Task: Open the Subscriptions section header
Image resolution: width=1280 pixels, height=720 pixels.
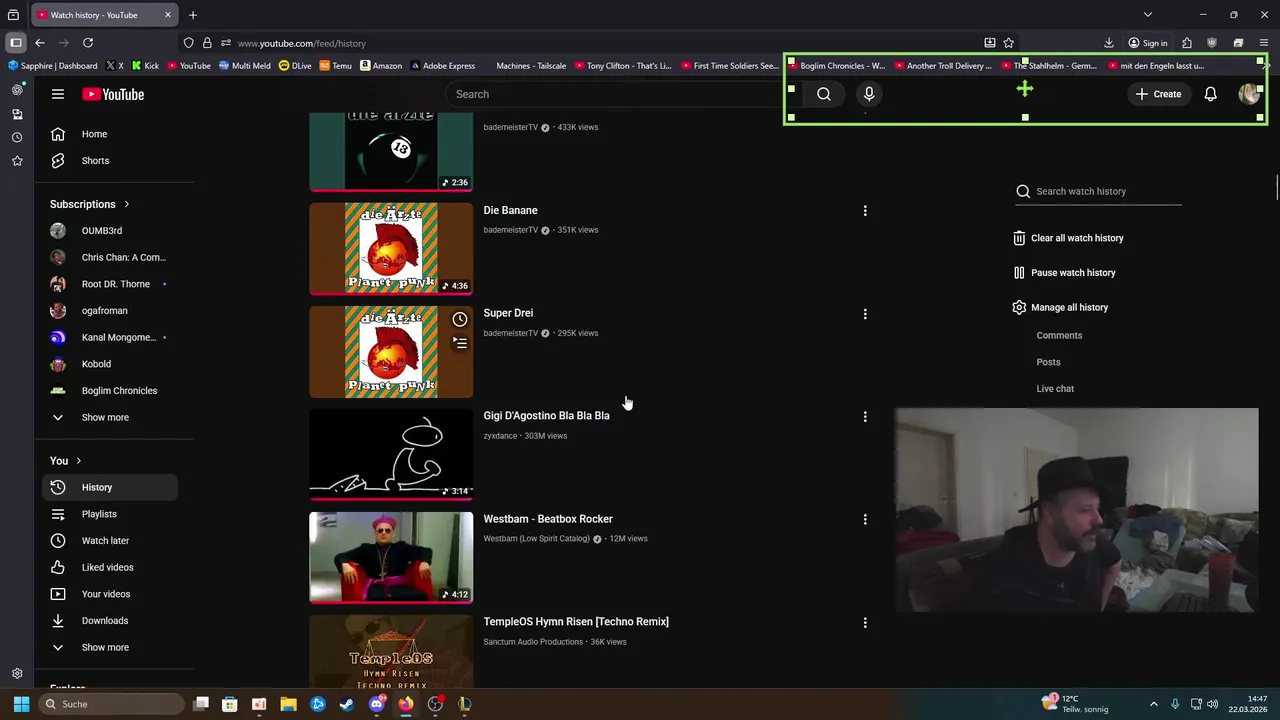Action: pyautogui.click(x=90, y=204)
